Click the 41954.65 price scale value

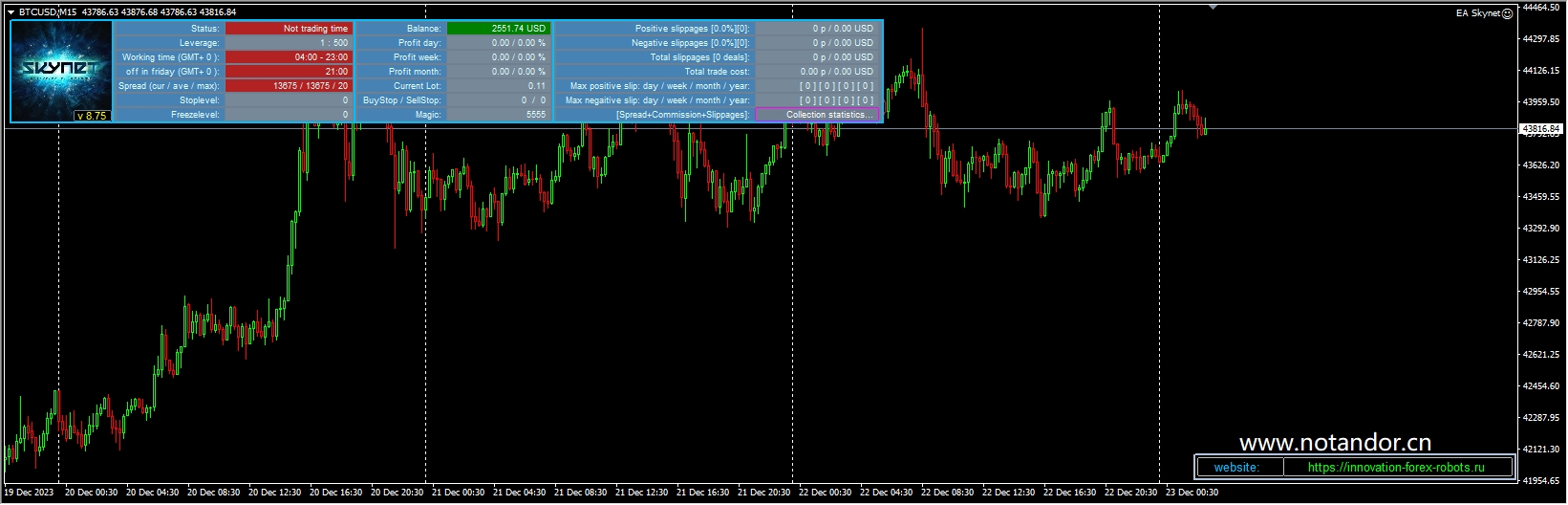click(x=1541, y=480)
